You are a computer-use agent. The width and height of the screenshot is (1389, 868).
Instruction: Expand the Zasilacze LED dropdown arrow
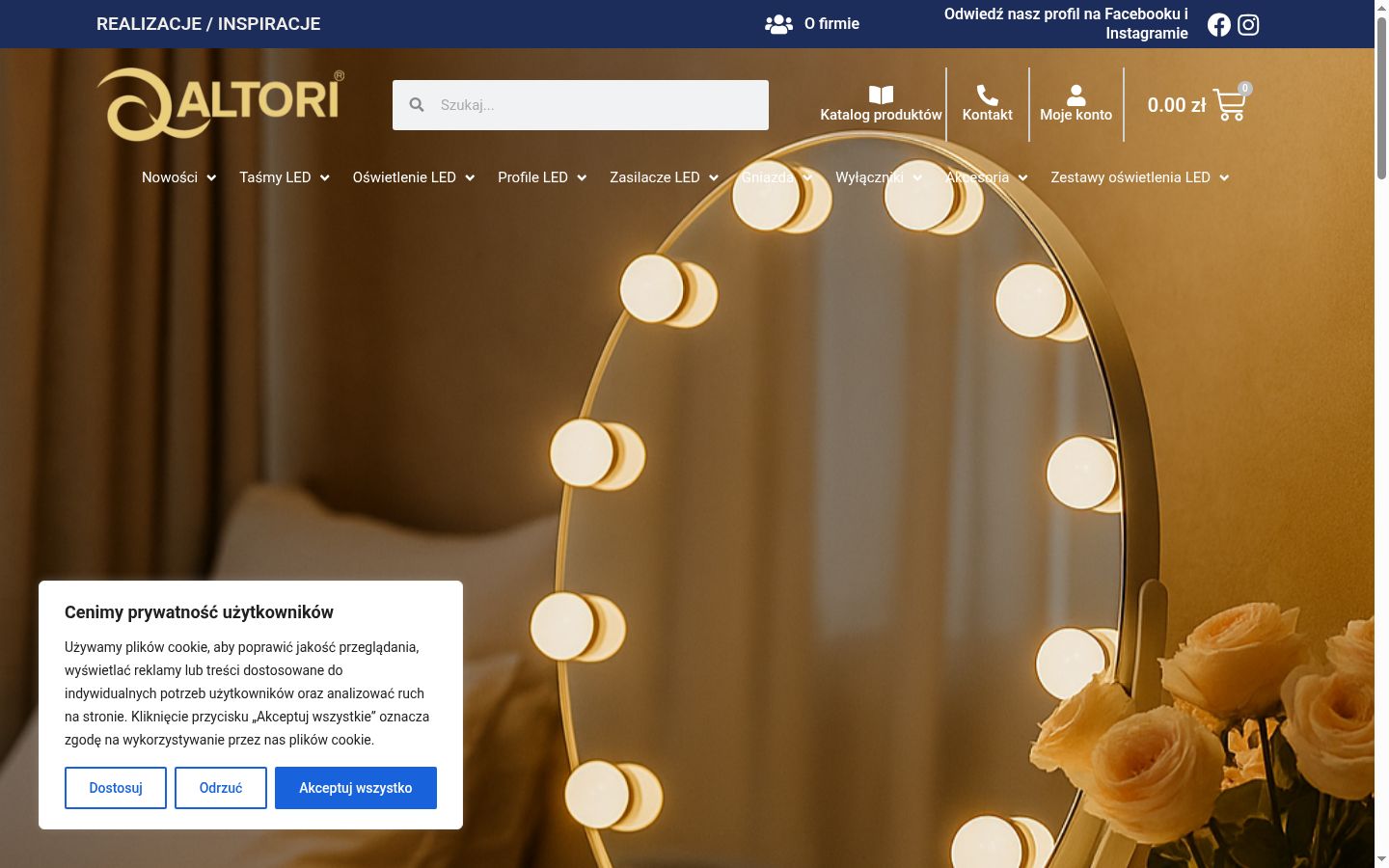point(714,177)
